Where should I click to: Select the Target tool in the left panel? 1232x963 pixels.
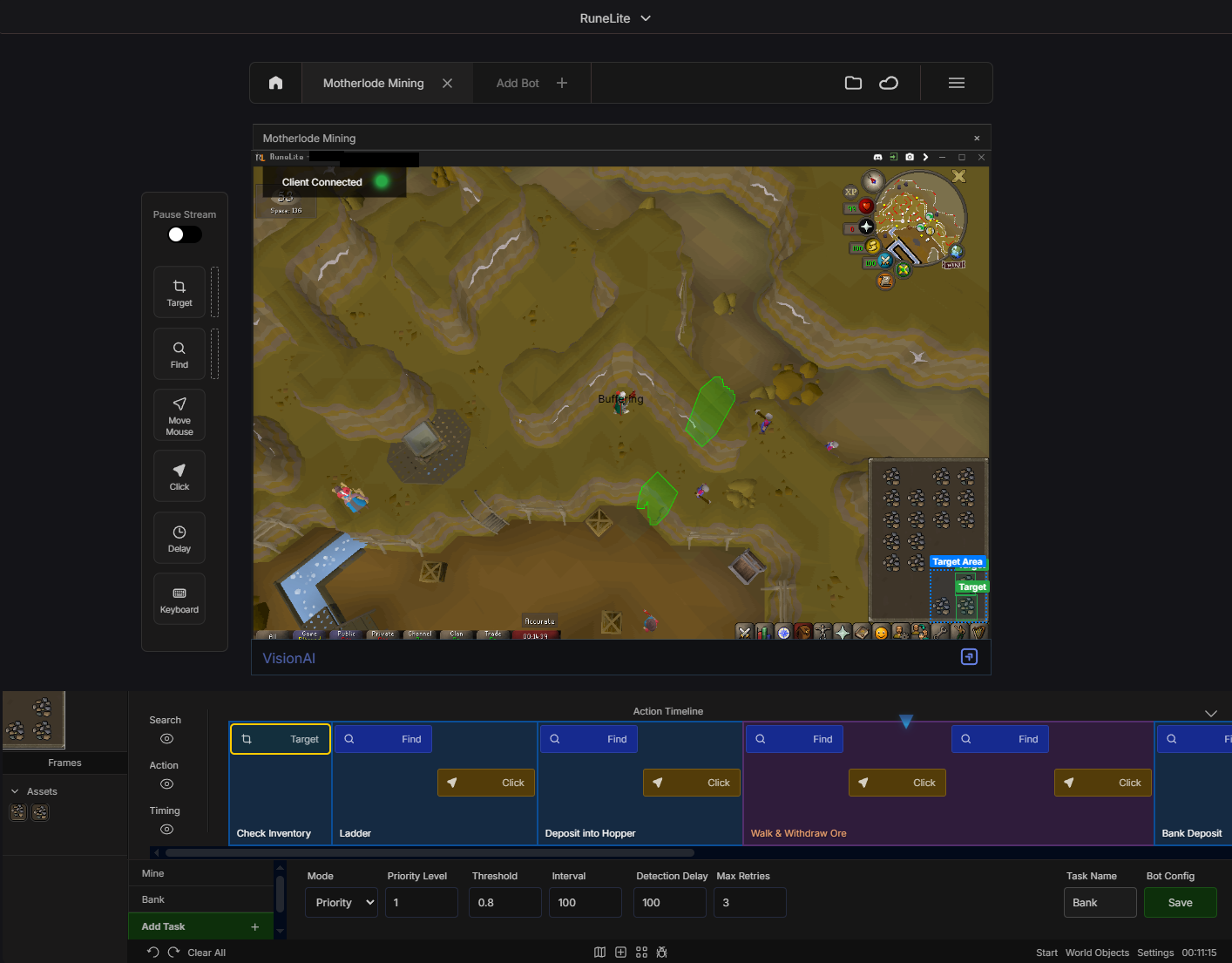[x=179, y=291]
